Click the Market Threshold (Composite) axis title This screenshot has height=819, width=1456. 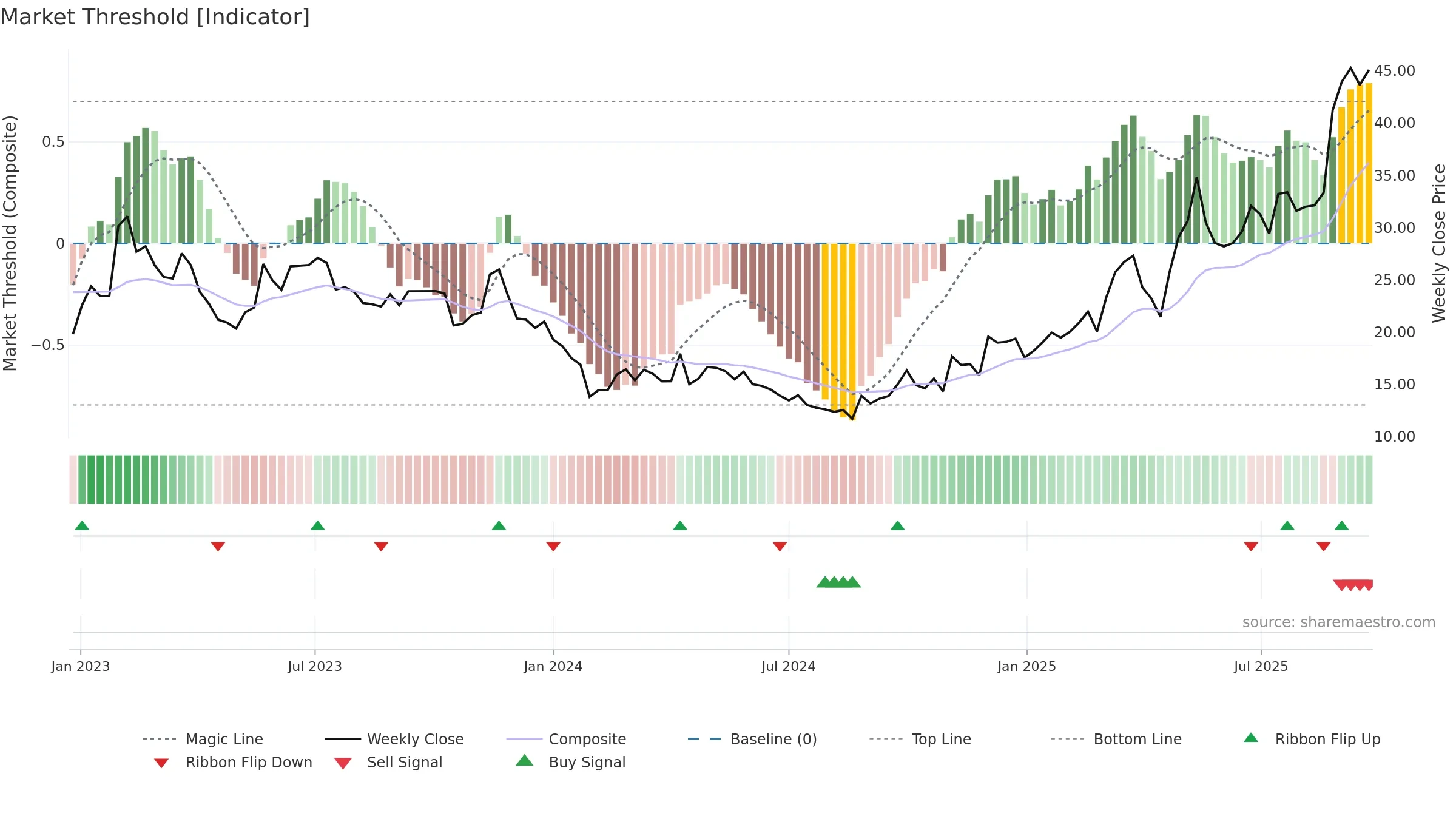10,243
